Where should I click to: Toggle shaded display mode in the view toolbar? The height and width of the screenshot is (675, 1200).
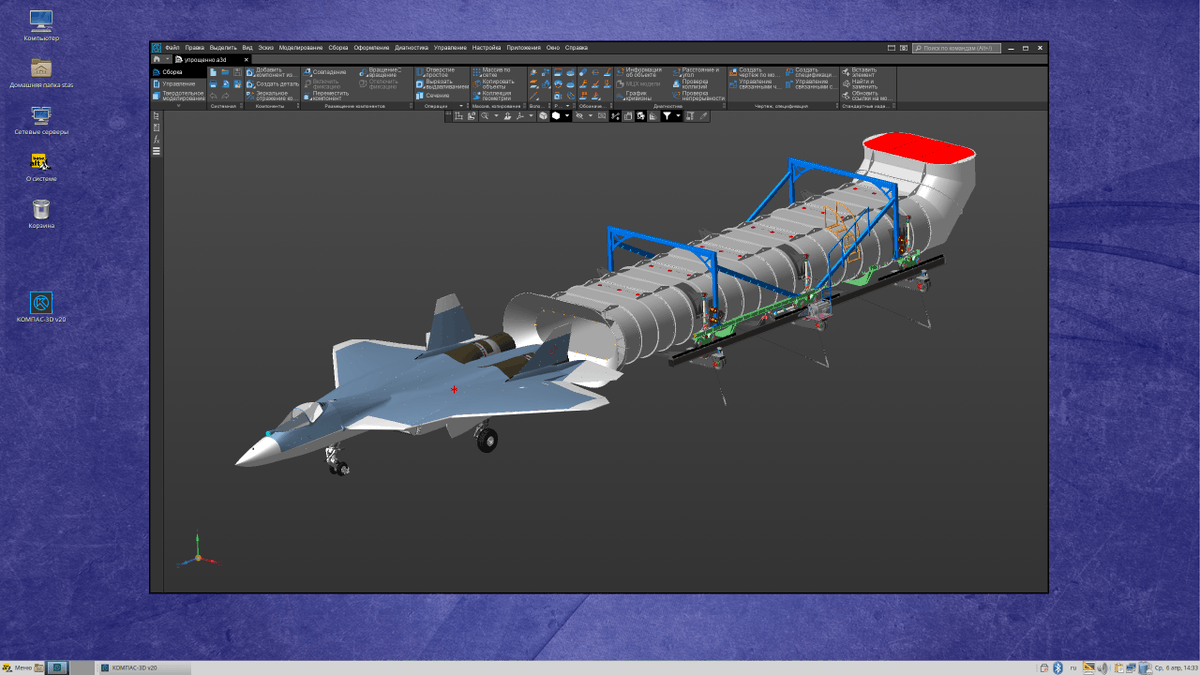coord(556,116)
